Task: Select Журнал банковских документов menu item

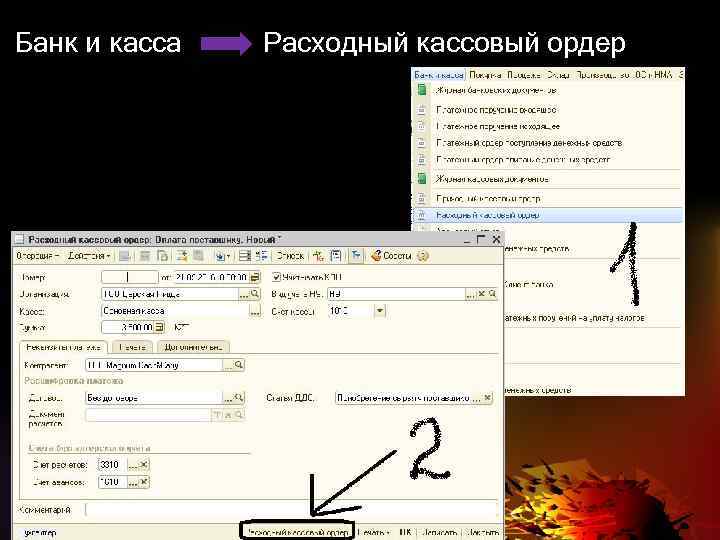Action: point(546,90)
